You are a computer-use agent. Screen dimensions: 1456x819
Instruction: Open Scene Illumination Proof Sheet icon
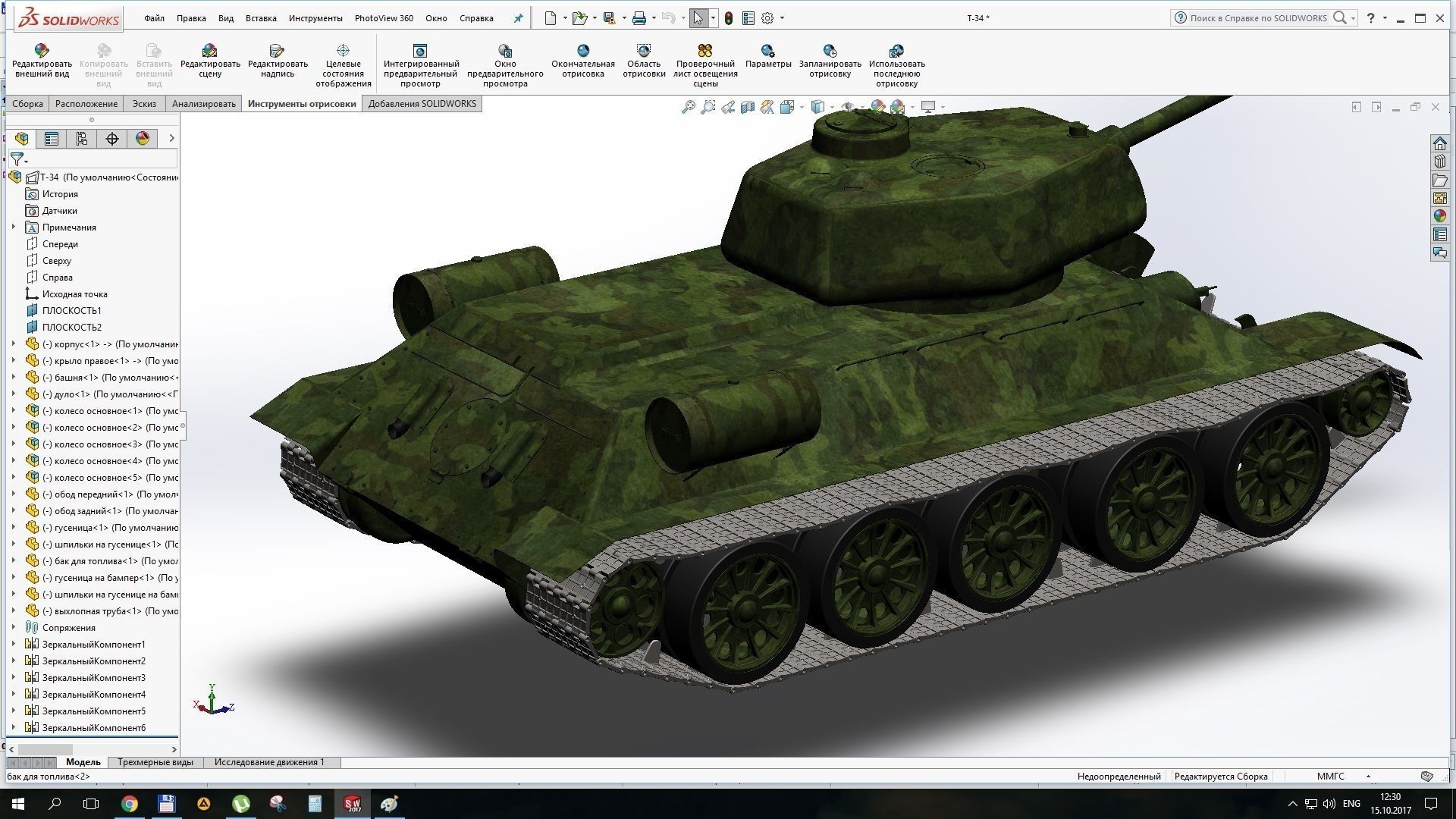click(x=705, y=50)
